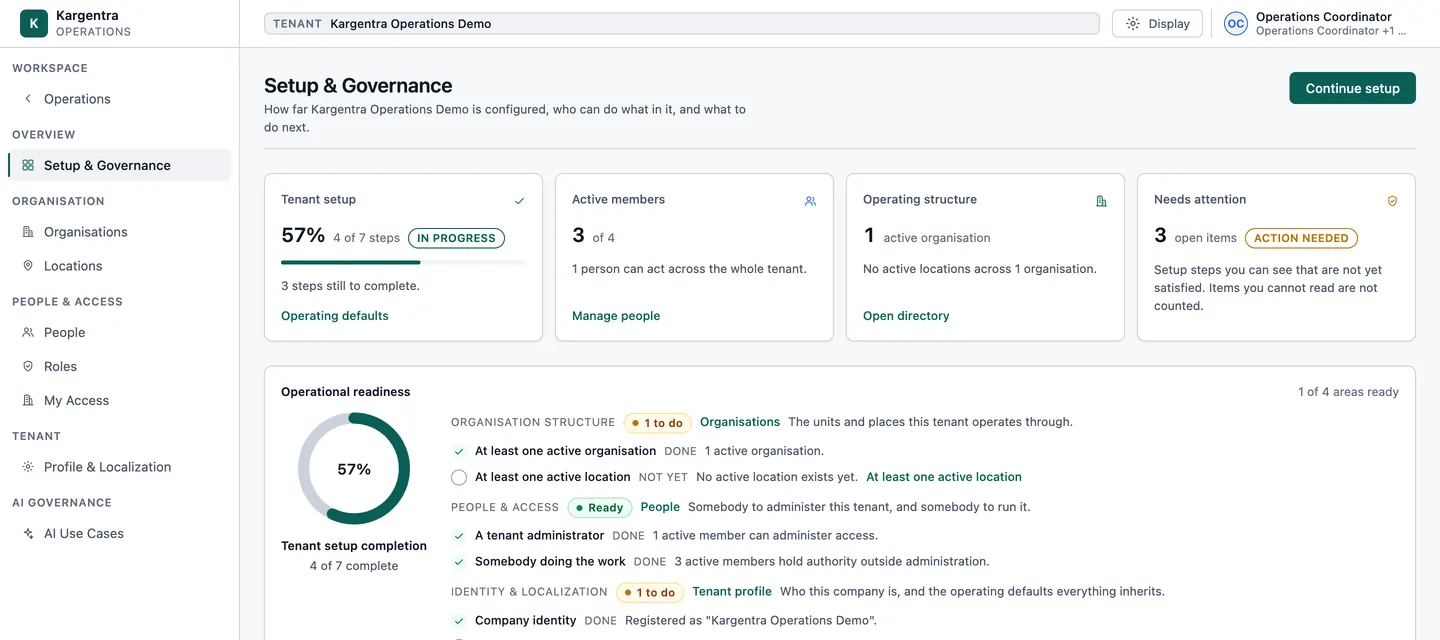1440x640 pixels.
Task: Open the Display options button
Action: pyautogui.click(x=1157, y=24)
